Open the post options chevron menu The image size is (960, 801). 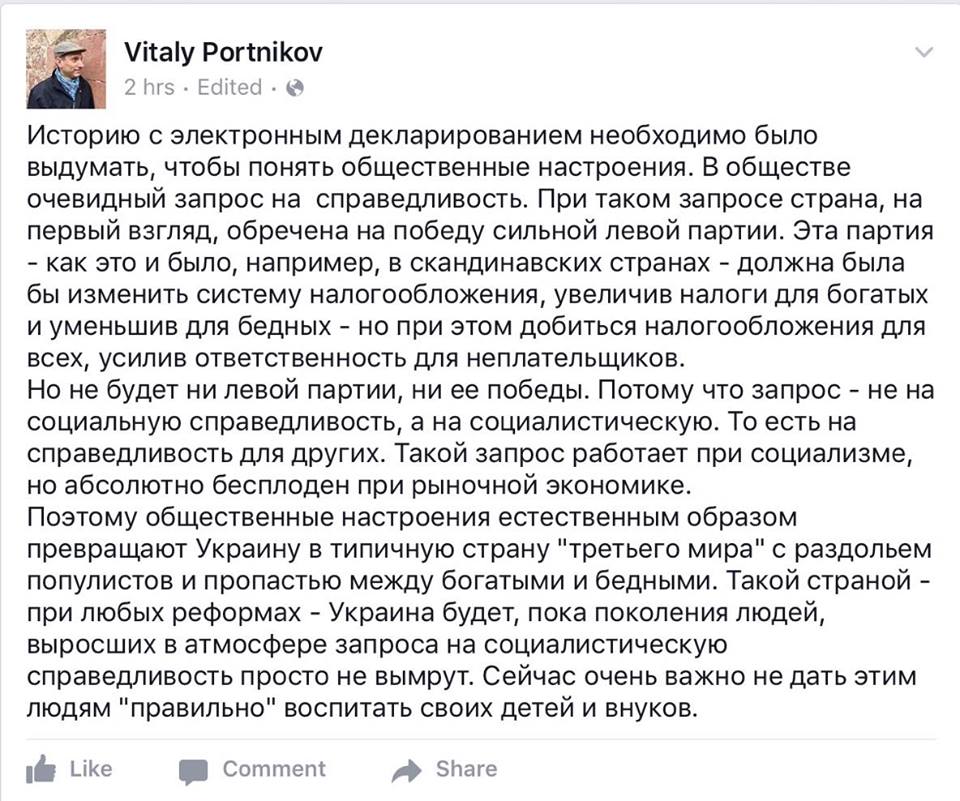(x=926, y=53)
